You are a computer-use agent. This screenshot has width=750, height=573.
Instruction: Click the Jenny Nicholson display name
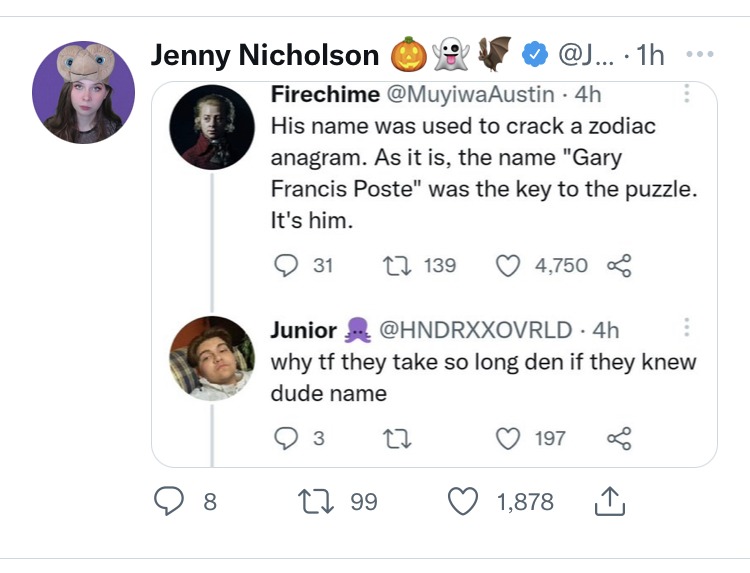(265, 55)
